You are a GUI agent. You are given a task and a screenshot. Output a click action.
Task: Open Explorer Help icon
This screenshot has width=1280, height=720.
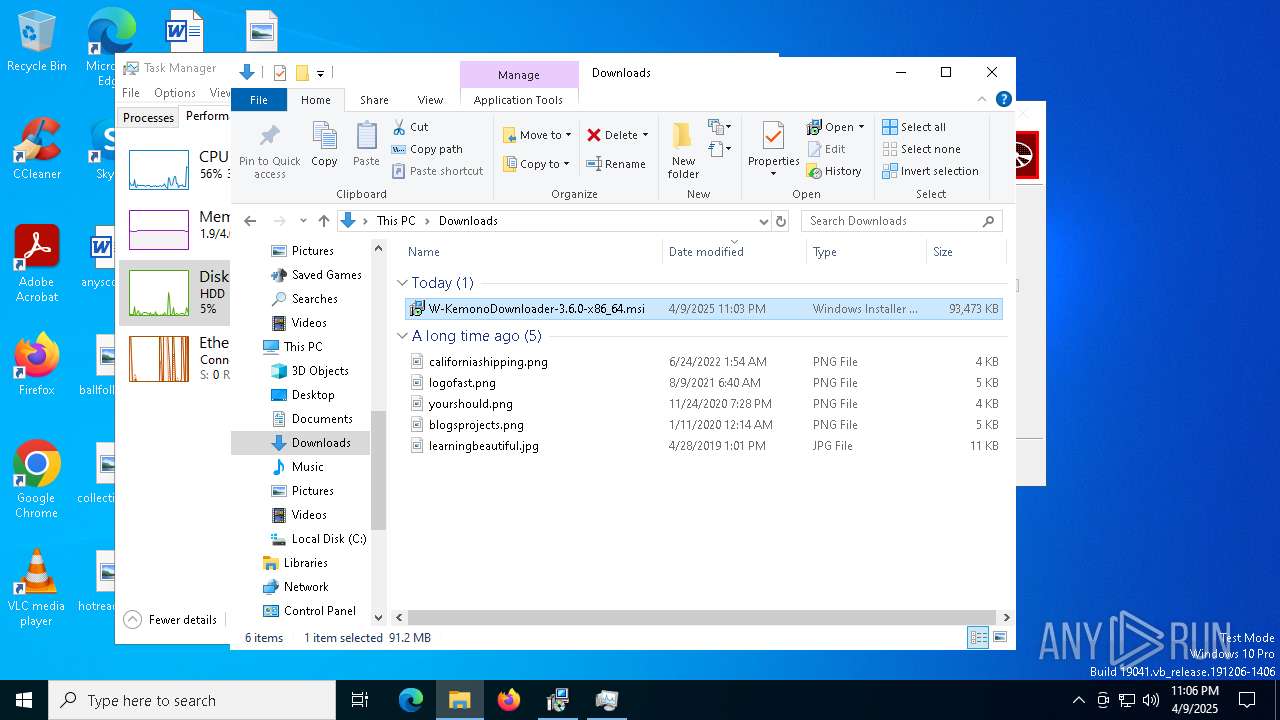point(1003,99)
